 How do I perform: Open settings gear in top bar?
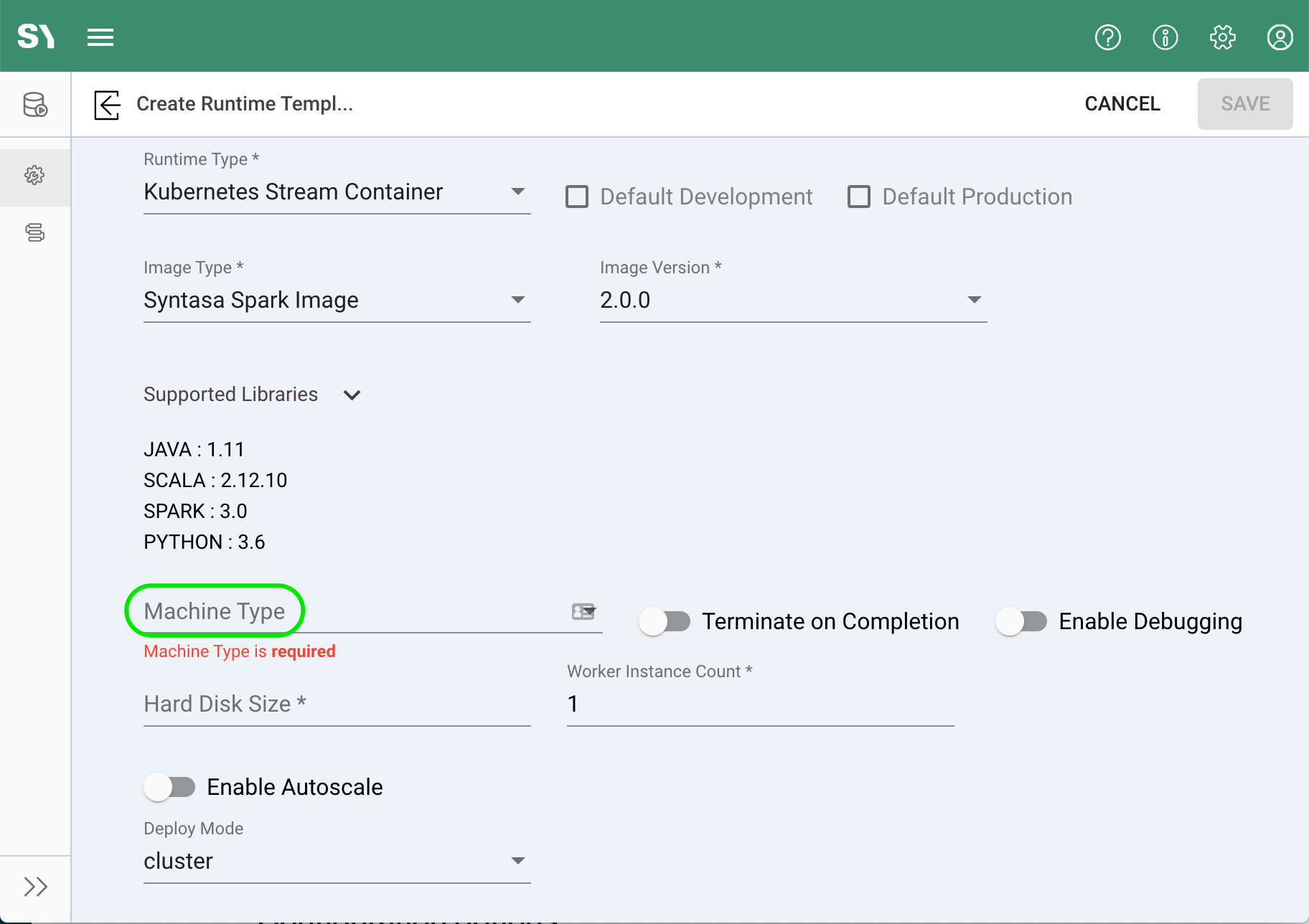point(1222,37)
